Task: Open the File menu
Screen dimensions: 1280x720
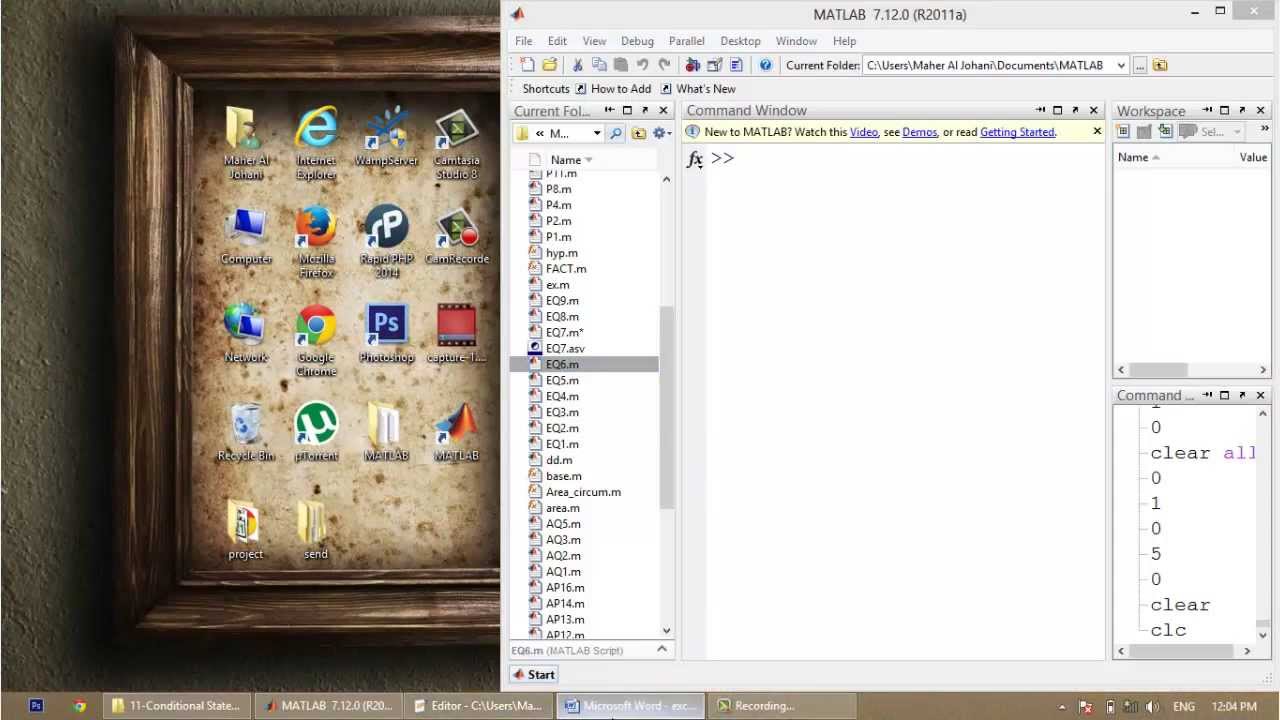Action: point(523,41)
